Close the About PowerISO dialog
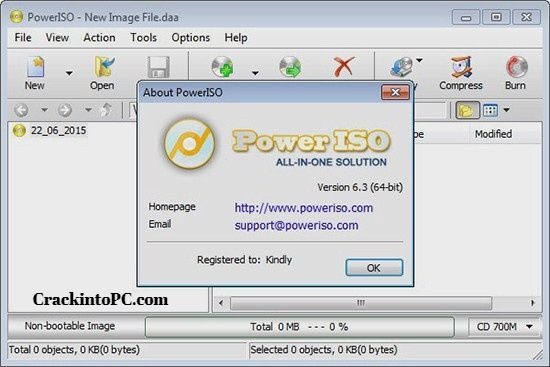This screenshot has height=367, width=550. 395,93
